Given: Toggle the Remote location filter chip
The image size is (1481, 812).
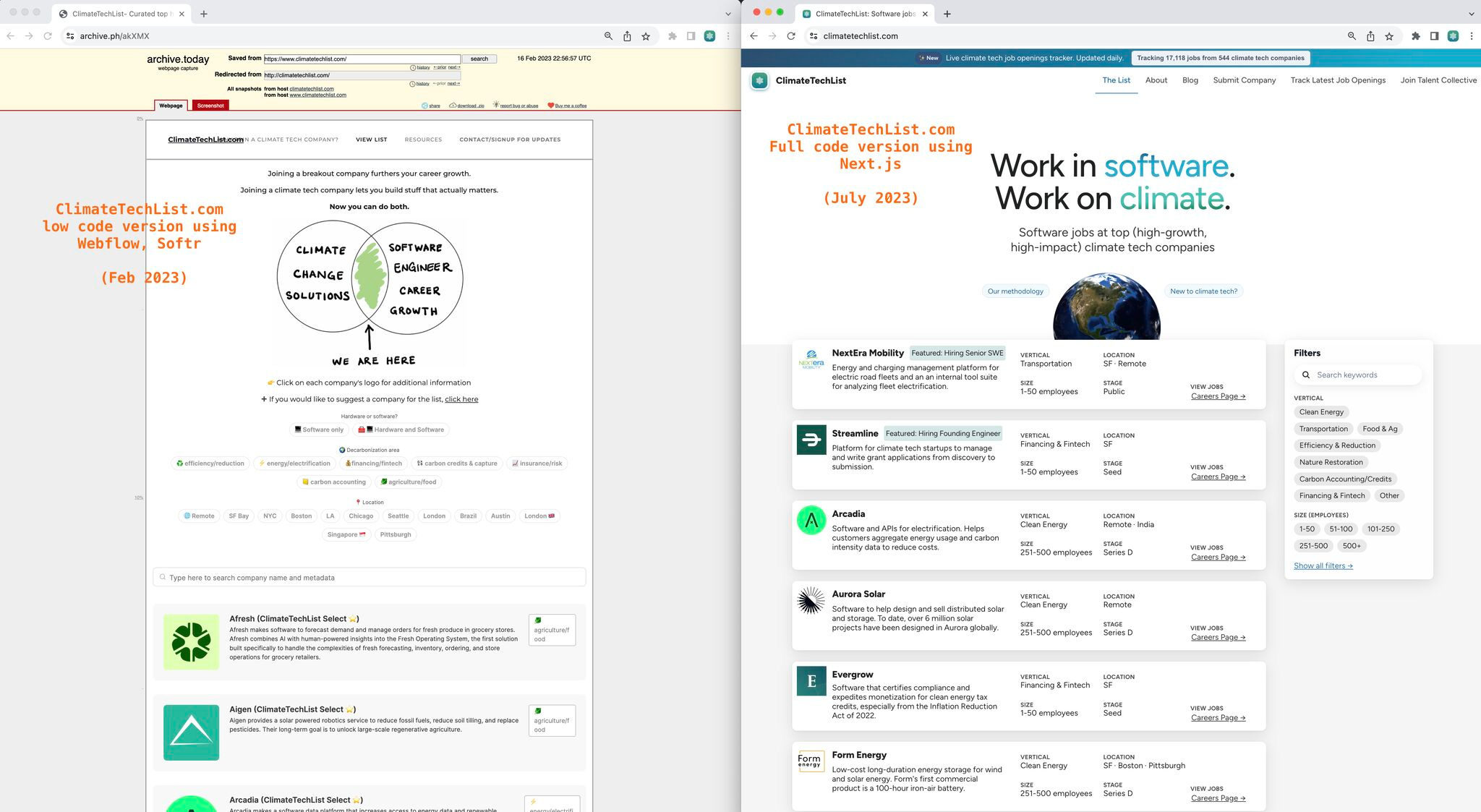Looking at the screenshot, I should [x=199, y=516].
